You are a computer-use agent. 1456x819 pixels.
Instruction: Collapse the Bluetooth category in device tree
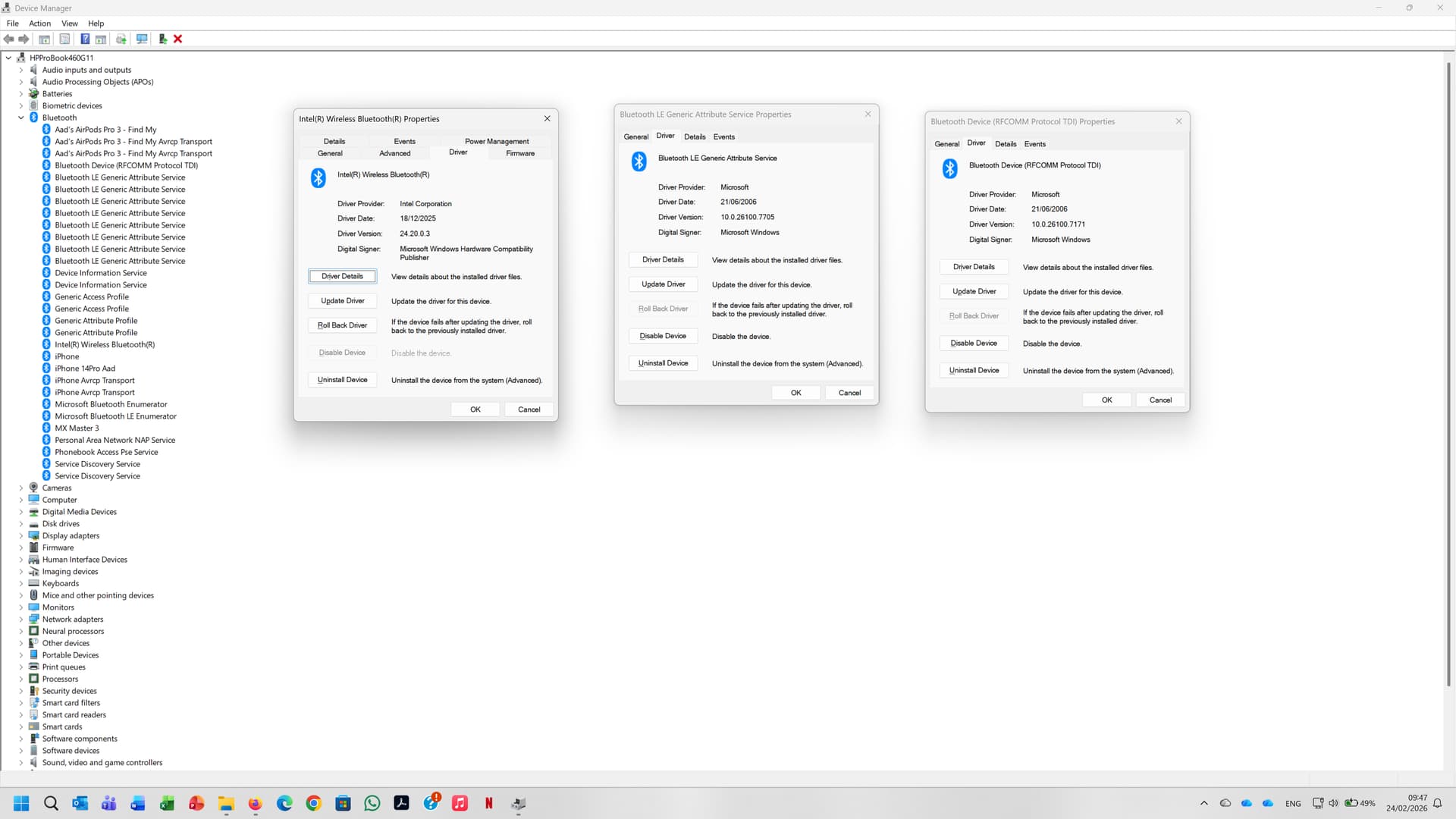click(x=21, y=118)
